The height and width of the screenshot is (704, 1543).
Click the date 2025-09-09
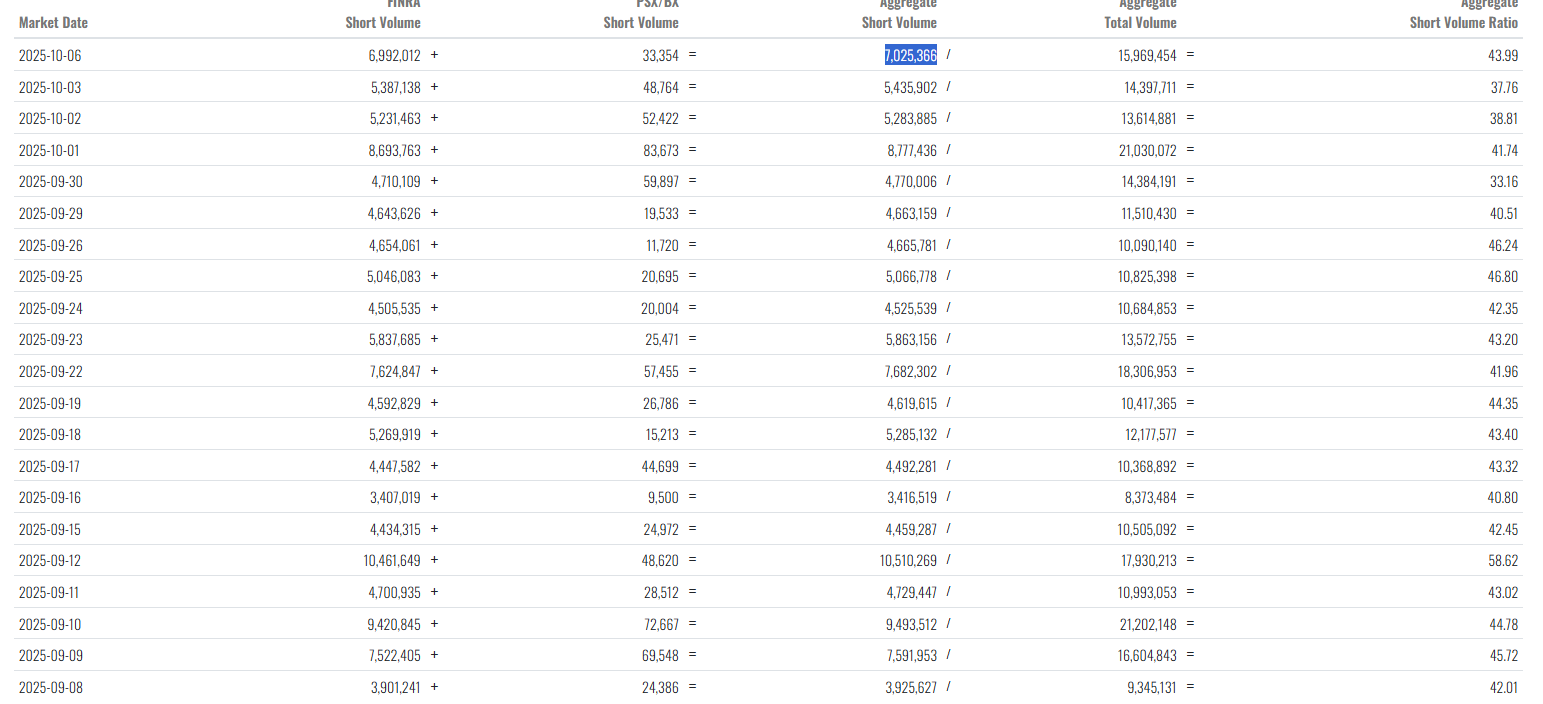(x=50, y=656)
